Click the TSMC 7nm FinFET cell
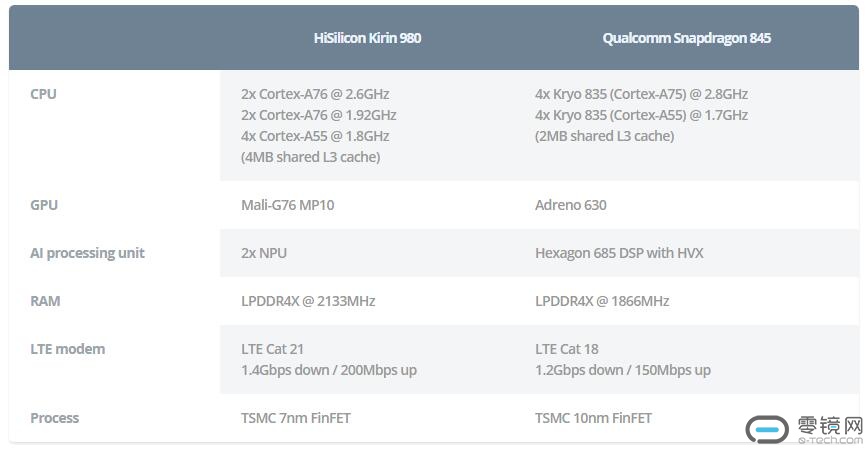Viewport: 868px width, 450px height. click(296, 418)
